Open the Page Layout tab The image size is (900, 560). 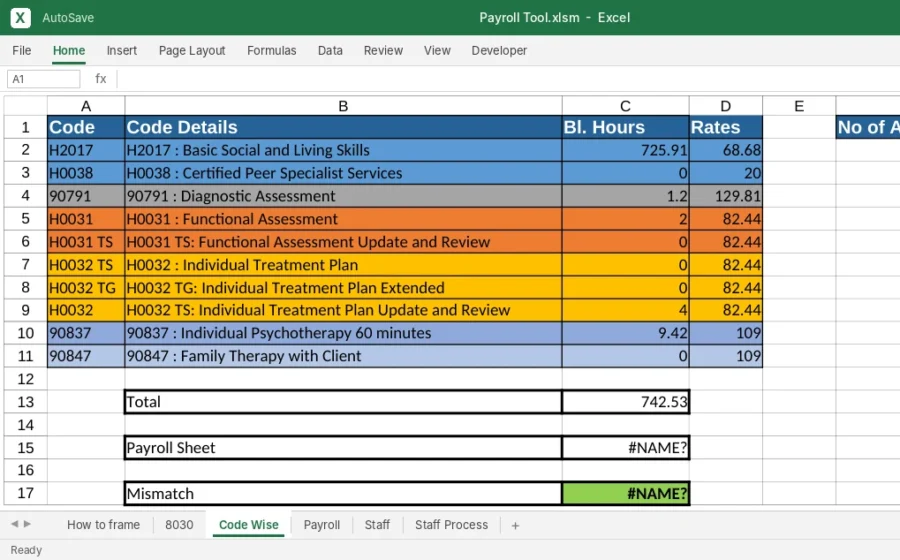pos(192,50)
